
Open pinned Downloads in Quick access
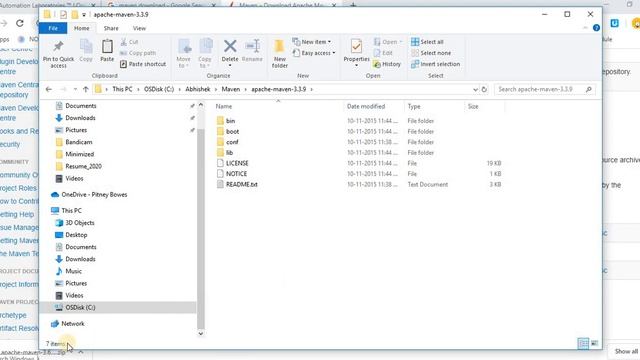pos(80,118)
